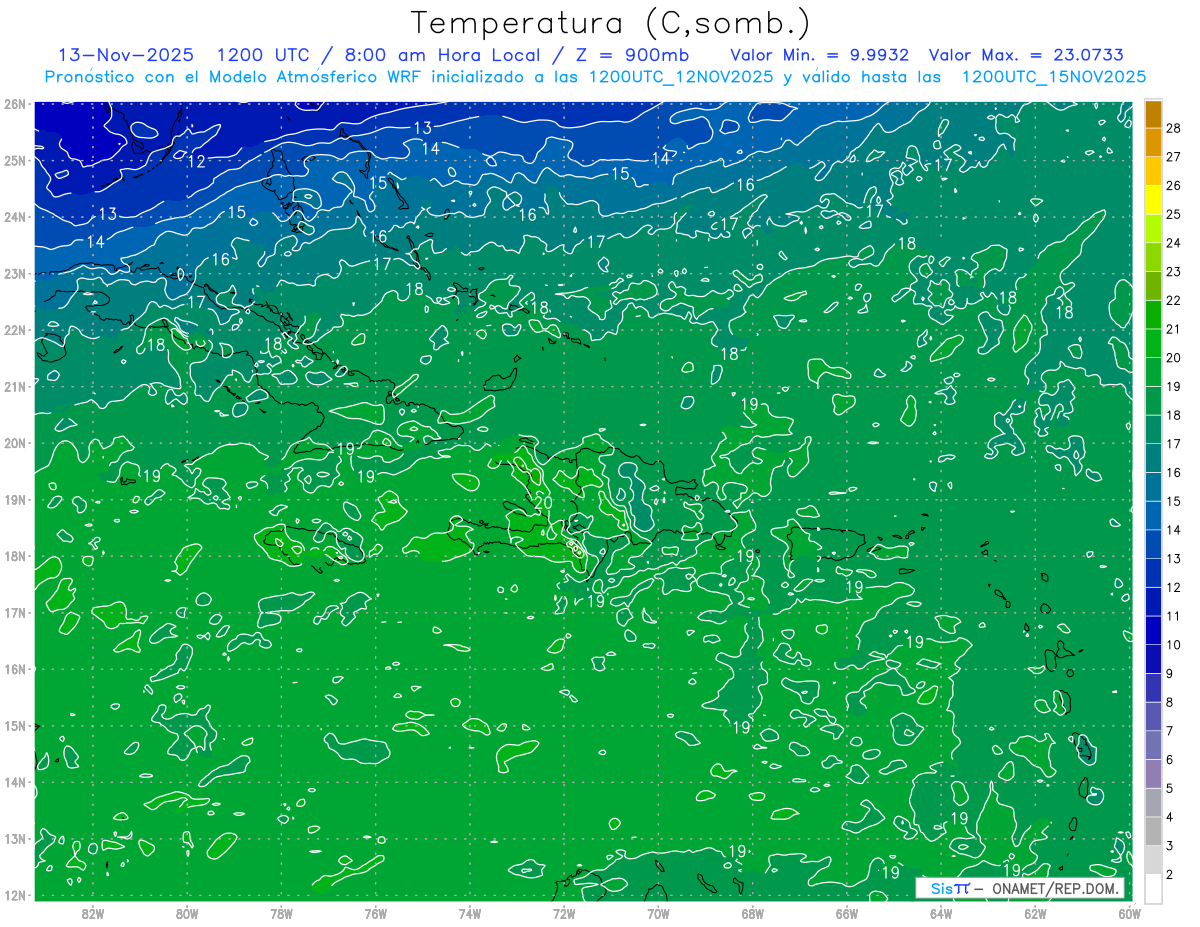Select the color scale label '25'
This screenshot has width=1200, height=927.
point(1174,214)
